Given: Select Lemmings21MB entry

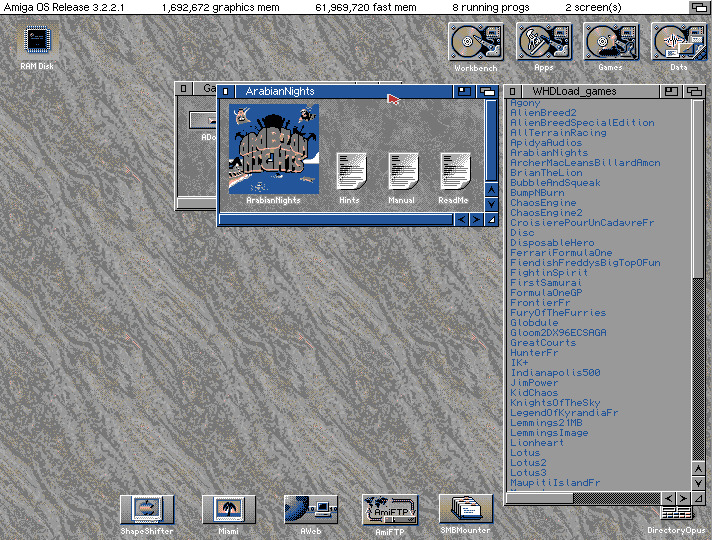Looking at the screenshot, I should 546,422.
